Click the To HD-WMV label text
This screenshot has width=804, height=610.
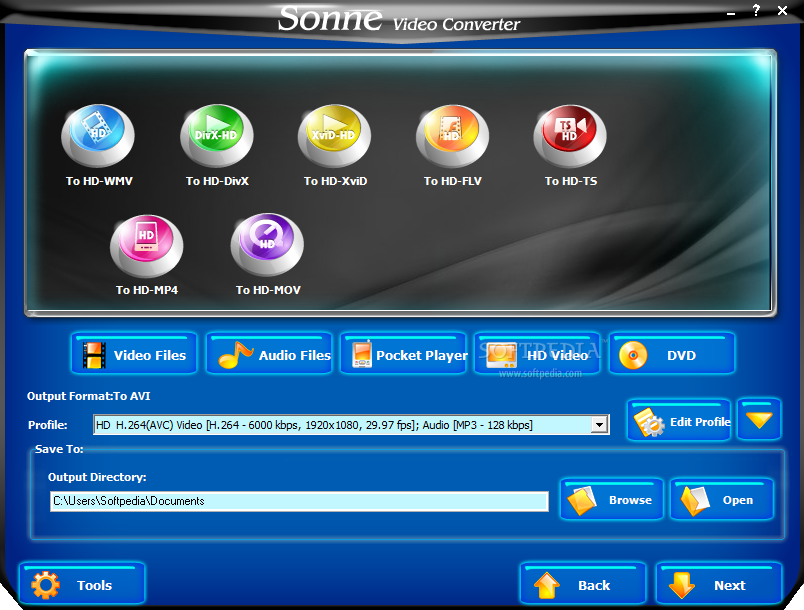(99, 181)
